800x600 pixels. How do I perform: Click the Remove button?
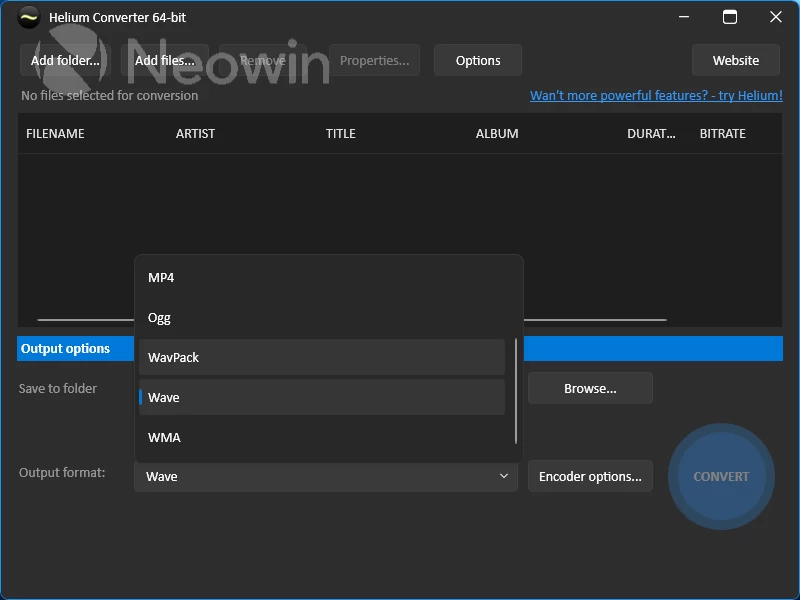(x=263, y=60)
